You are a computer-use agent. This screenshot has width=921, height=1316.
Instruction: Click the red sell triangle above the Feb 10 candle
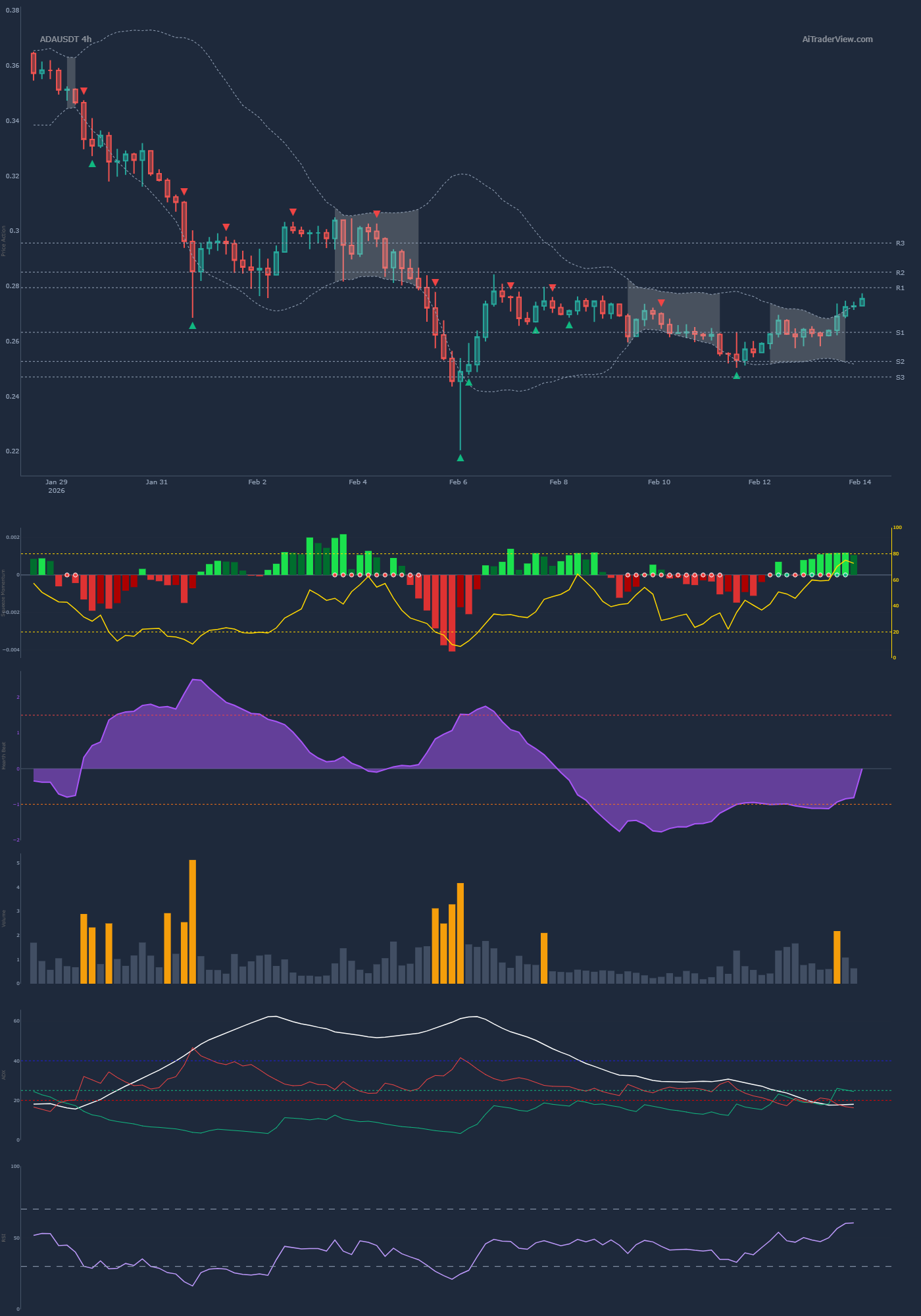click(x=660, y=303)
